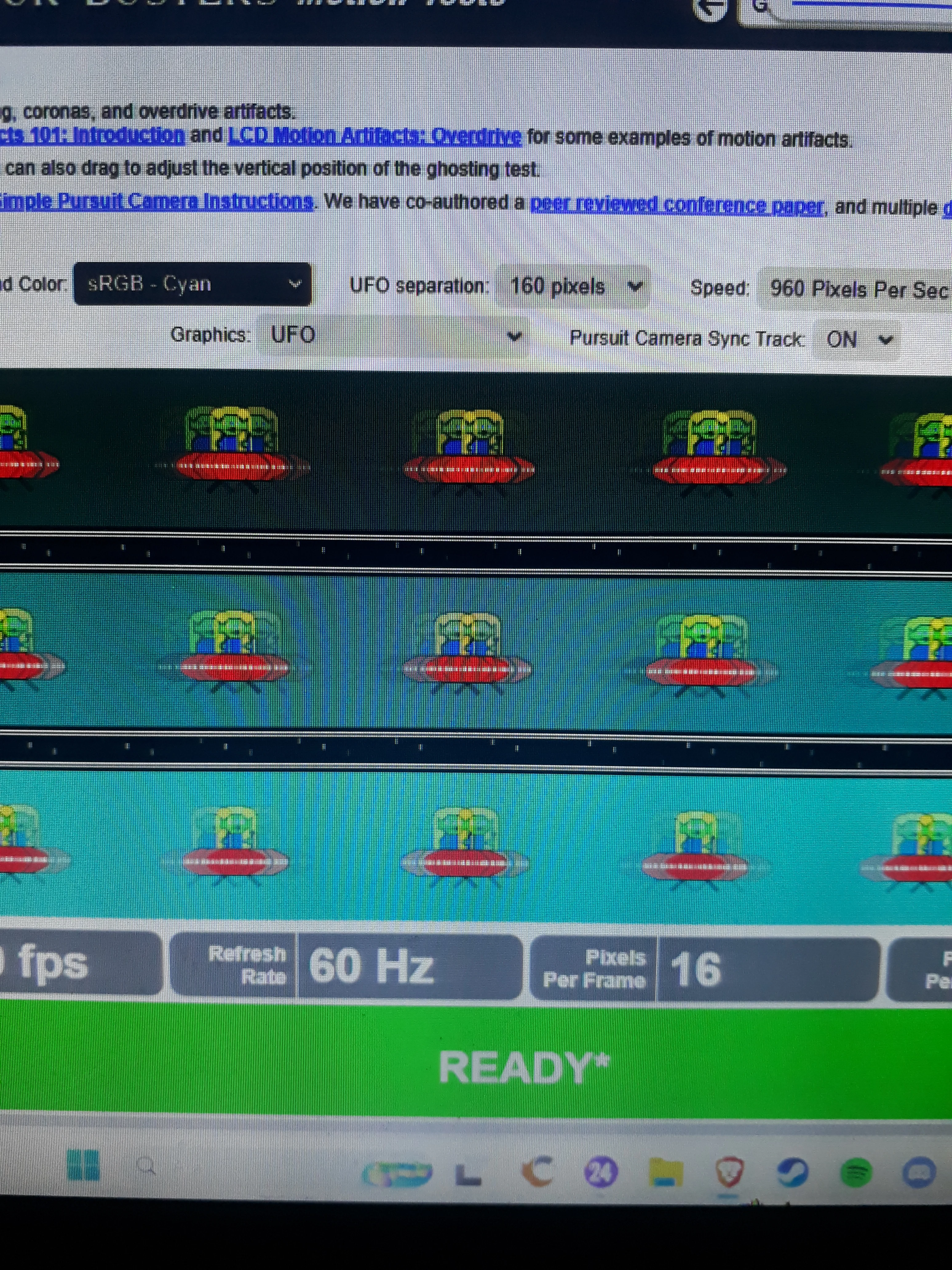Follow the peer reviewed conference paper link
The width and height of the screenshot is (952, 1270).
[677, 206]
